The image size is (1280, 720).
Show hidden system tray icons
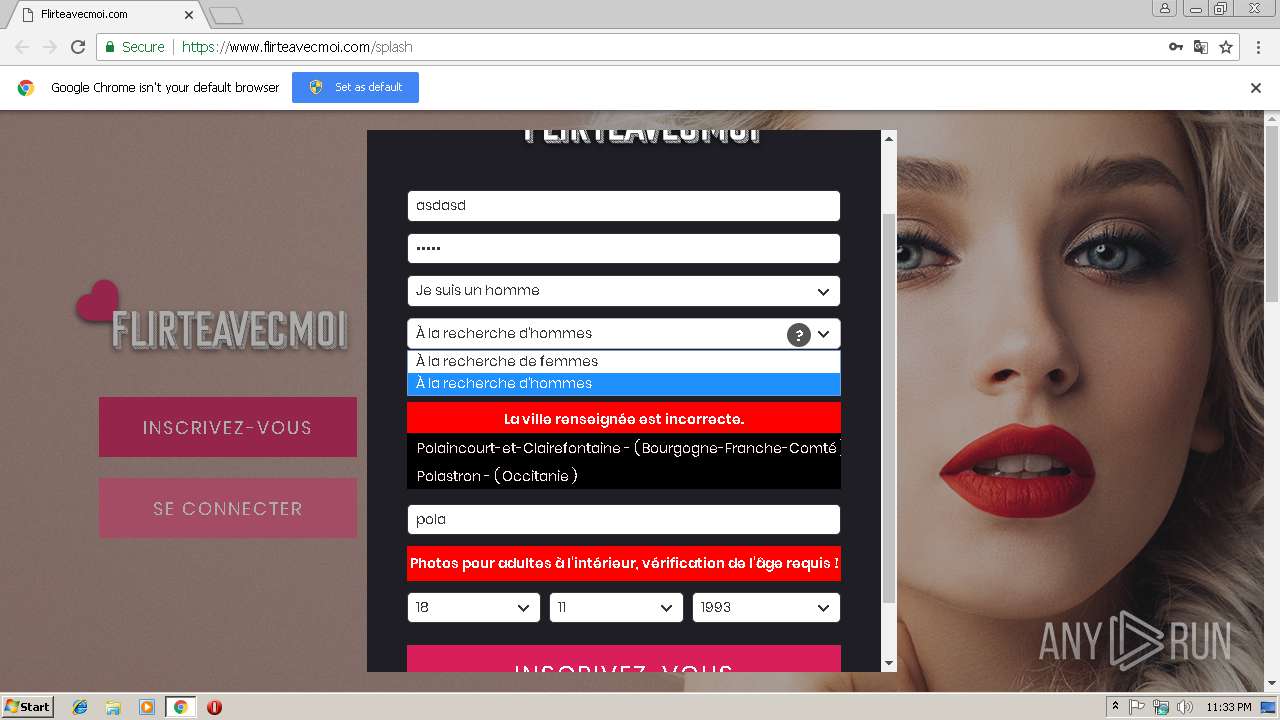pos(1115,707)
